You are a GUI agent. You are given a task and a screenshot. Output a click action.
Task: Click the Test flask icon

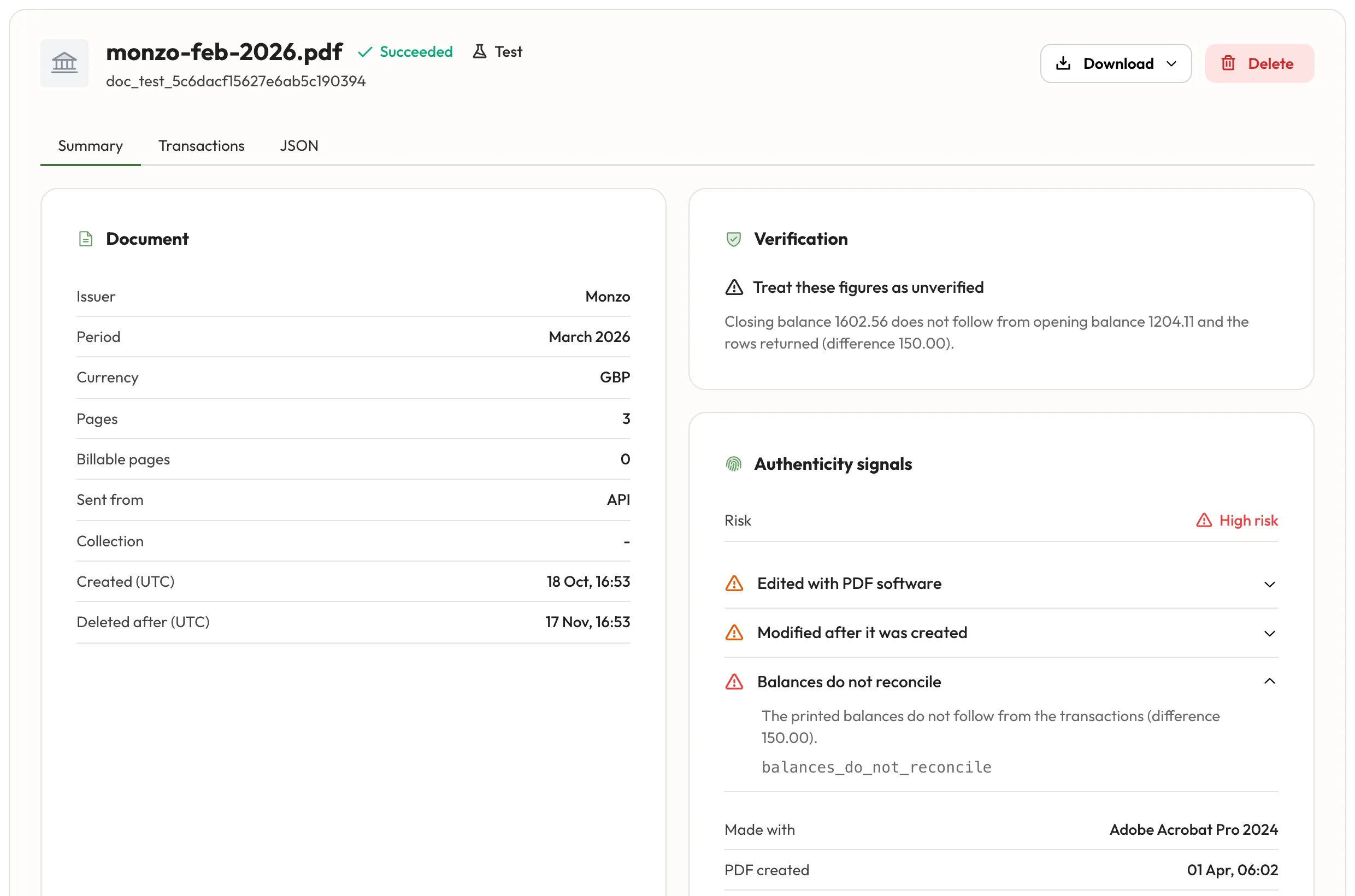click(480, 51)
